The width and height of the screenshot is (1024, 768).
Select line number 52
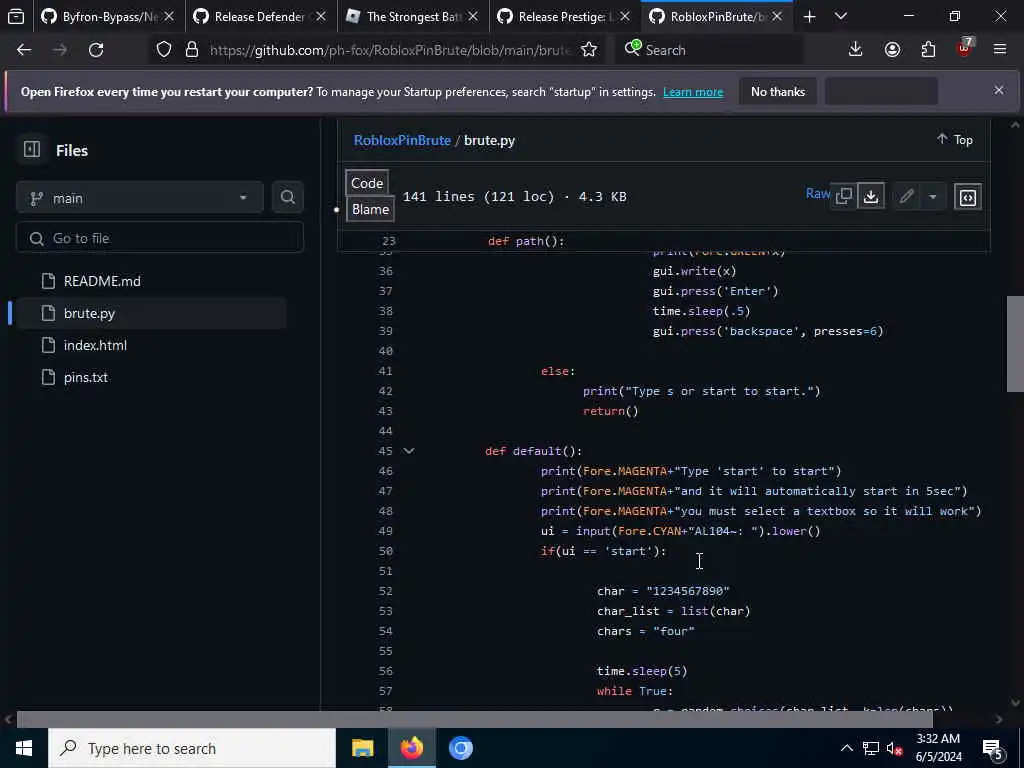pos(385,591)
